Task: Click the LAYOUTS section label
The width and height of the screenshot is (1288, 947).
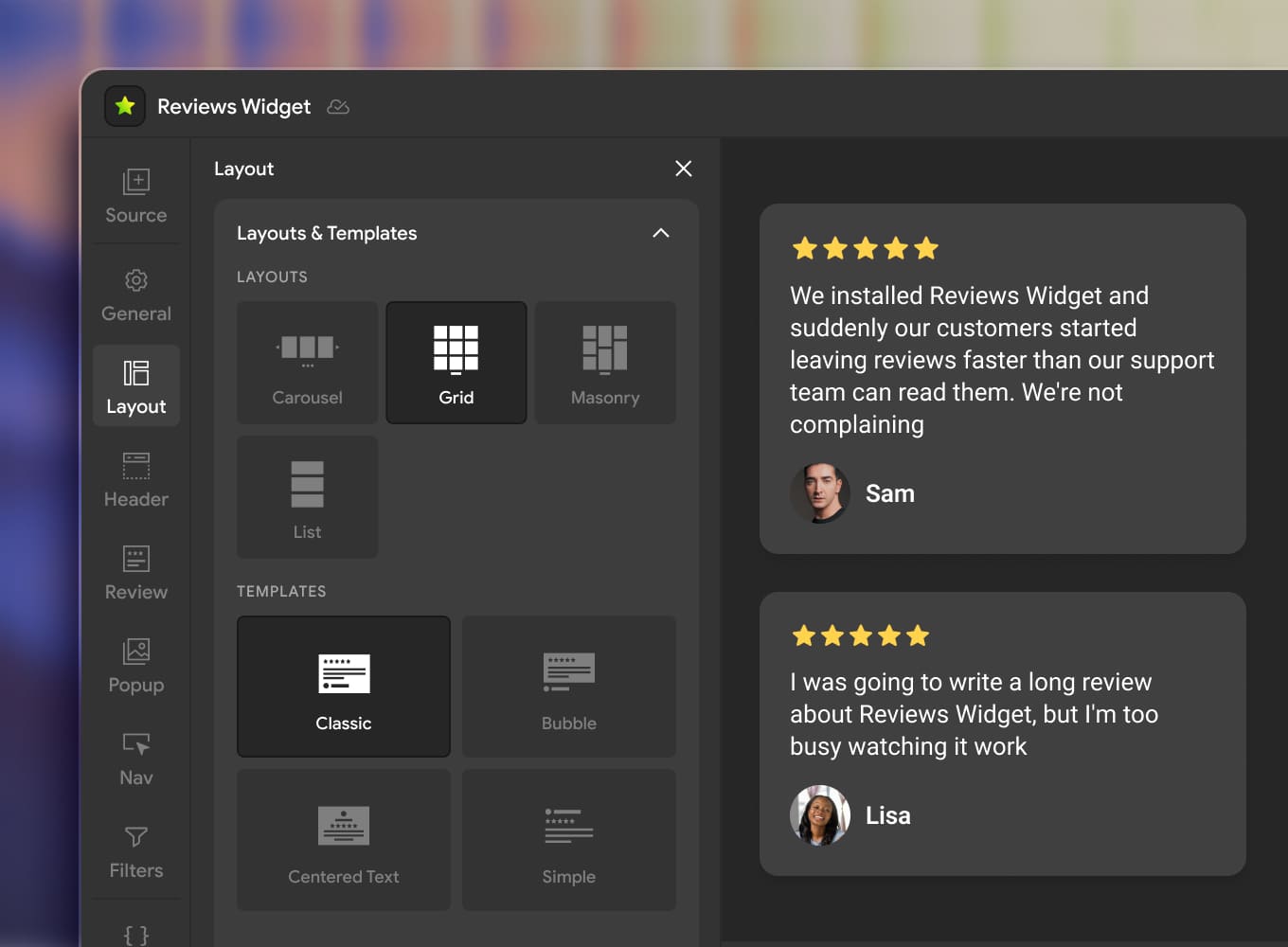Action: click(x=272, y=277)
